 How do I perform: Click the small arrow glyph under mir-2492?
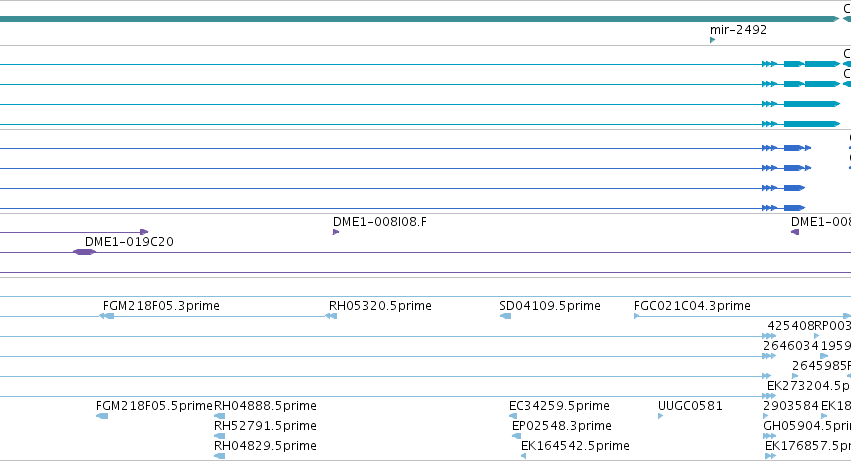(713, 40)
